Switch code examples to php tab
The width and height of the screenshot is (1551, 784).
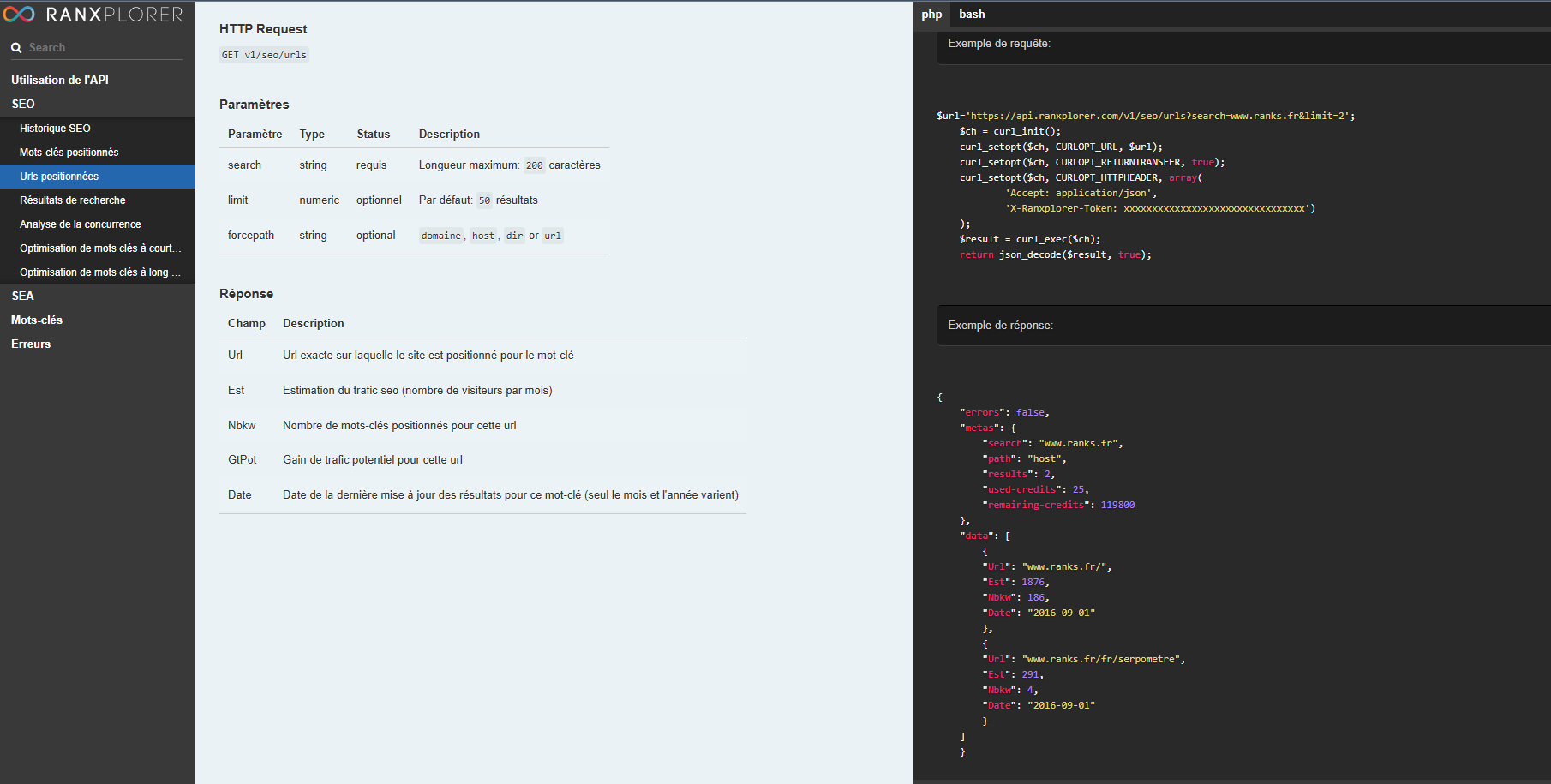(931, 15)
